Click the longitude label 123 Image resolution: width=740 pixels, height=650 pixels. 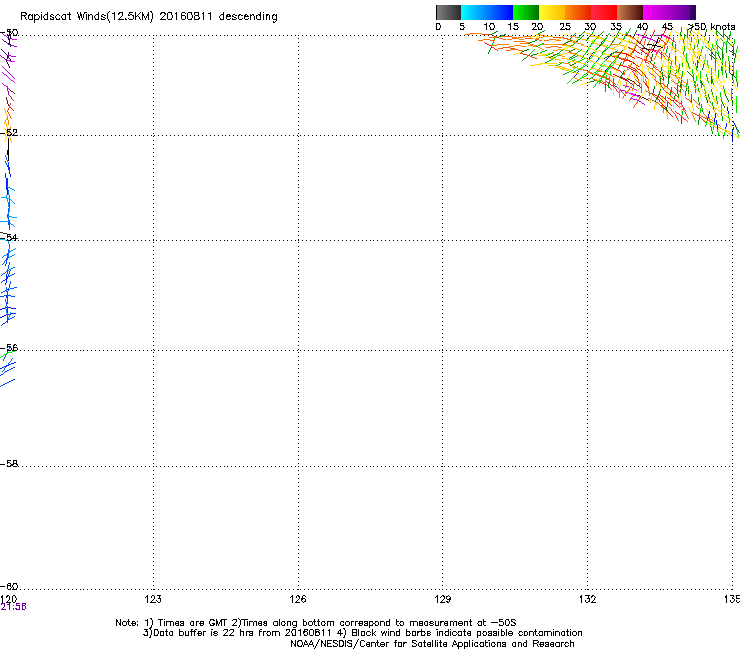(153, 599)
